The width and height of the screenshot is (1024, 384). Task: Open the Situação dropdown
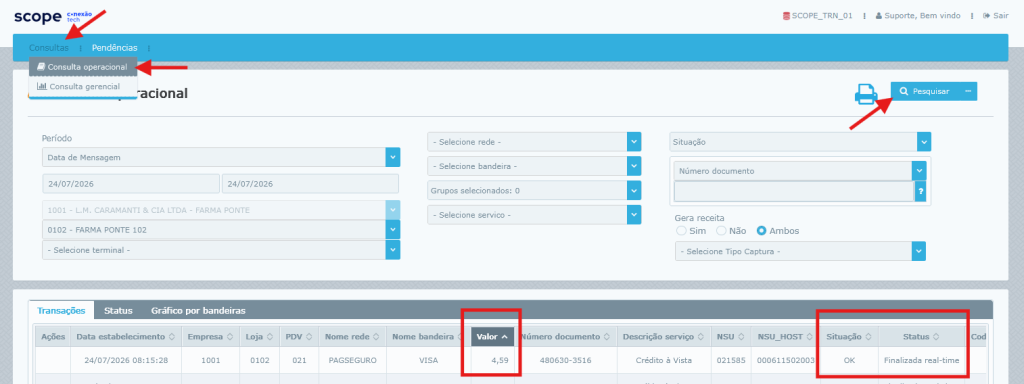800,142
